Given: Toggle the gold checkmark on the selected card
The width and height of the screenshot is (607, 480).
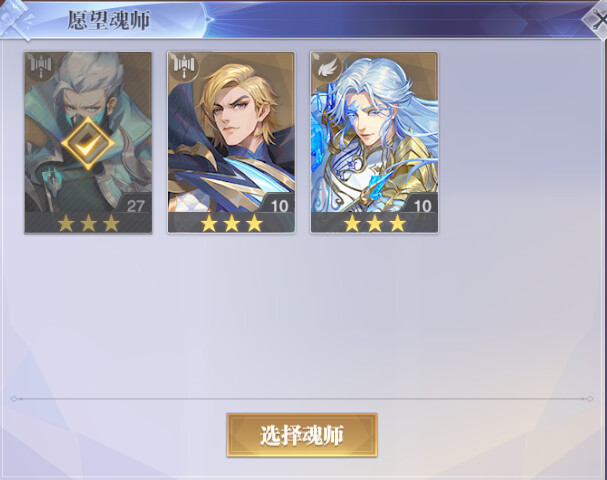Looking at the screenshot, I should 88,143.
